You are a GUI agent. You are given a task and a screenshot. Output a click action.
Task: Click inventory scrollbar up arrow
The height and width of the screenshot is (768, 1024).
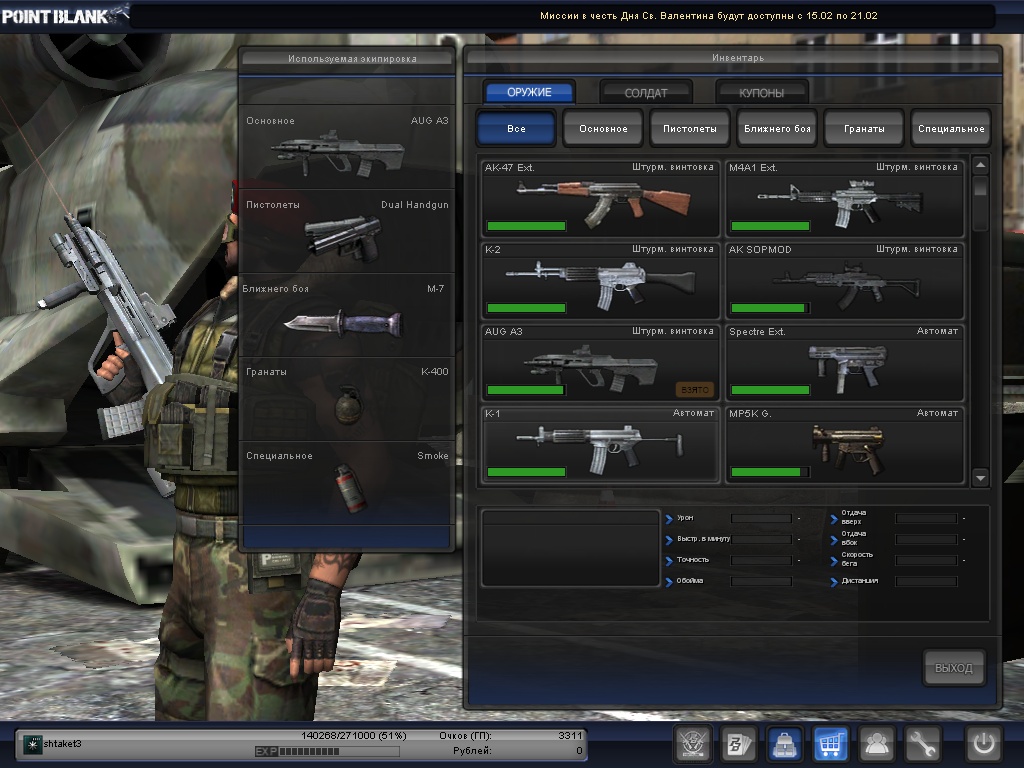[x=980, y=165]
